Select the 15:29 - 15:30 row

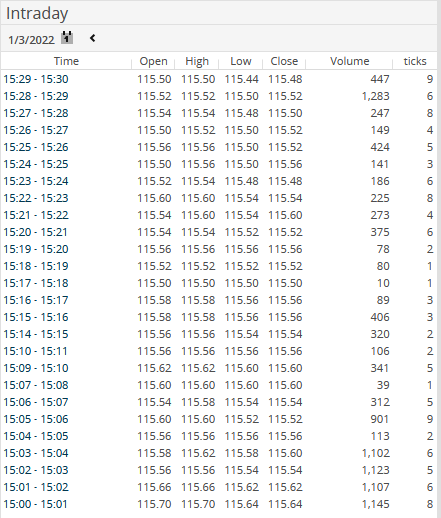point(219,79)
